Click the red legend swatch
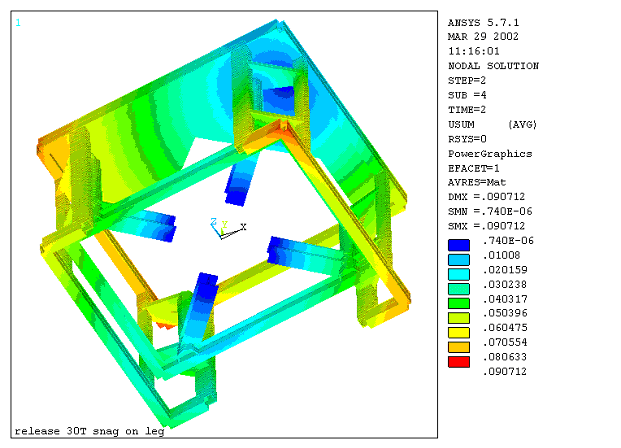621x448 pixels. click(x=459, y=362)
